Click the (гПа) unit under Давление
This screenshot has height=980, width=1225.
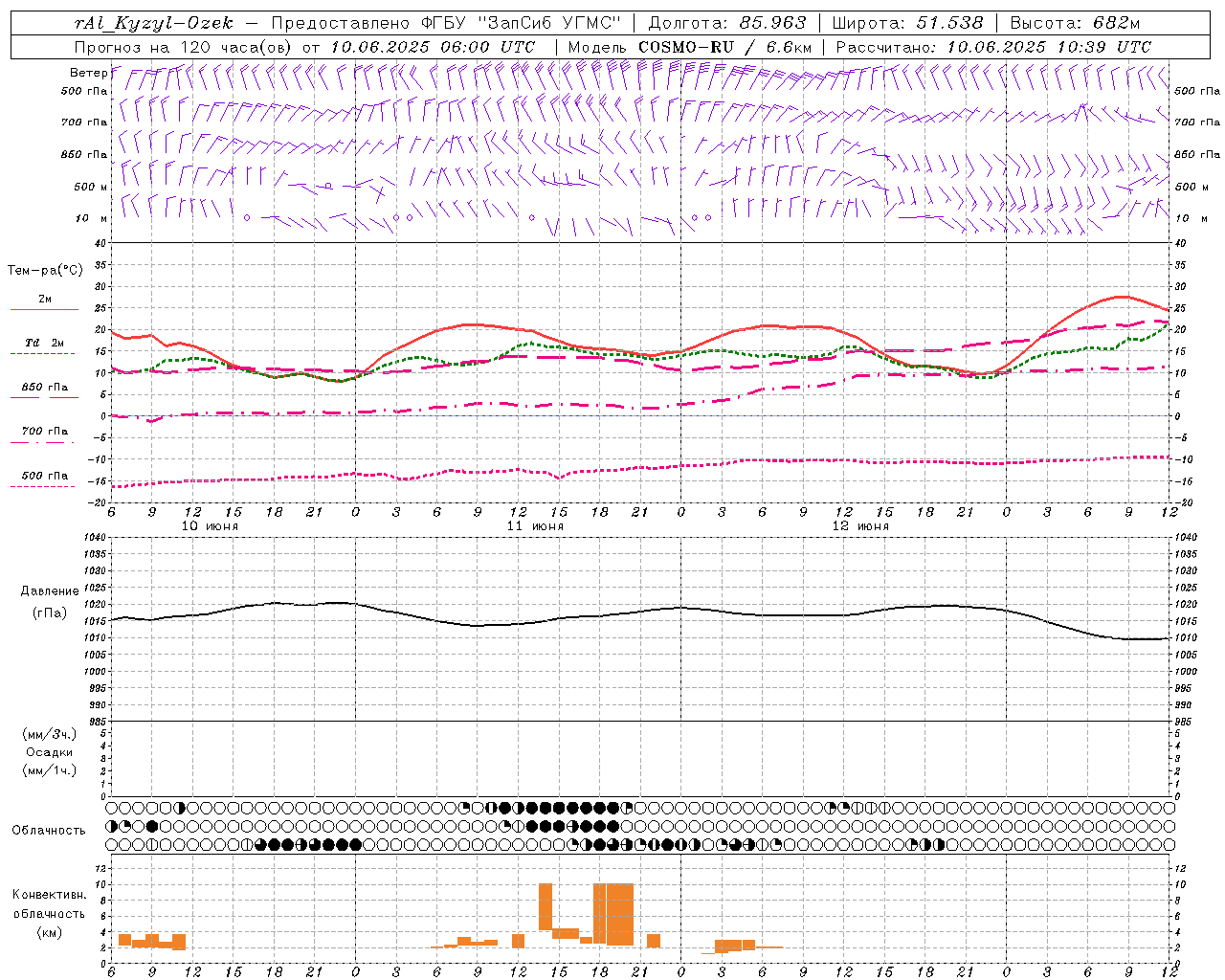tap(50, 612)
